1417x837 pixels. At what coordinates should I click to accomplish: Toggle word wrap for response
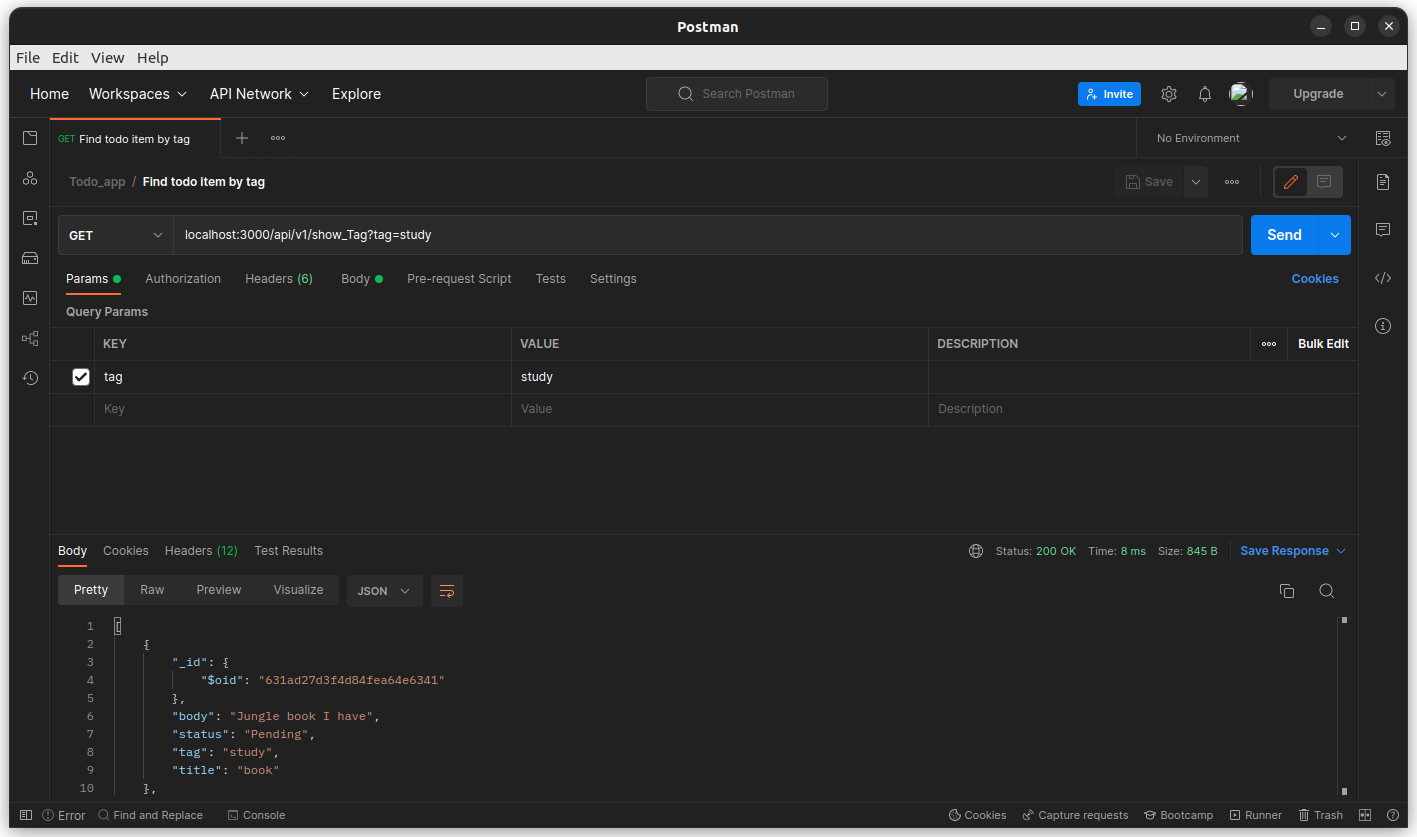(x=447, y=591)
